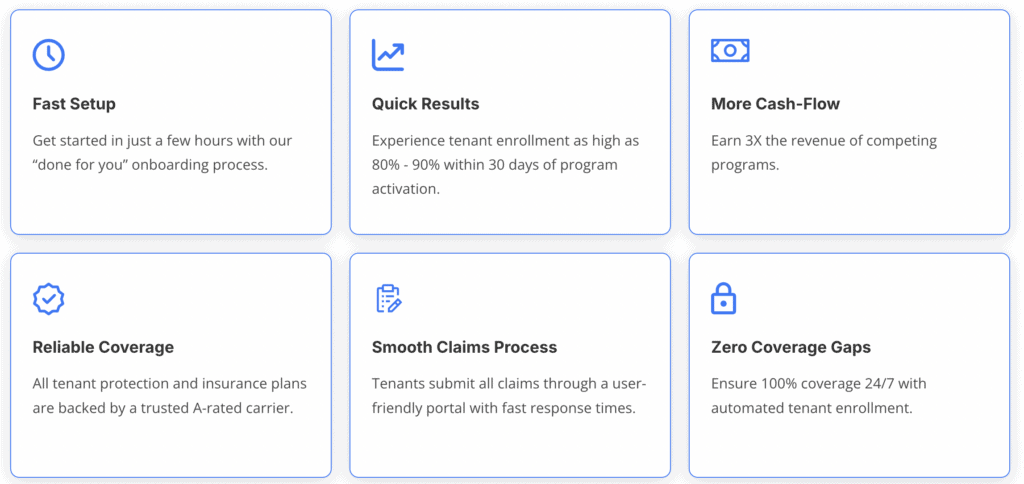The width and height of the screenshot is (1024, 484).
Task: Click the clock icon above Fast Setup
Action: [48, 54]
